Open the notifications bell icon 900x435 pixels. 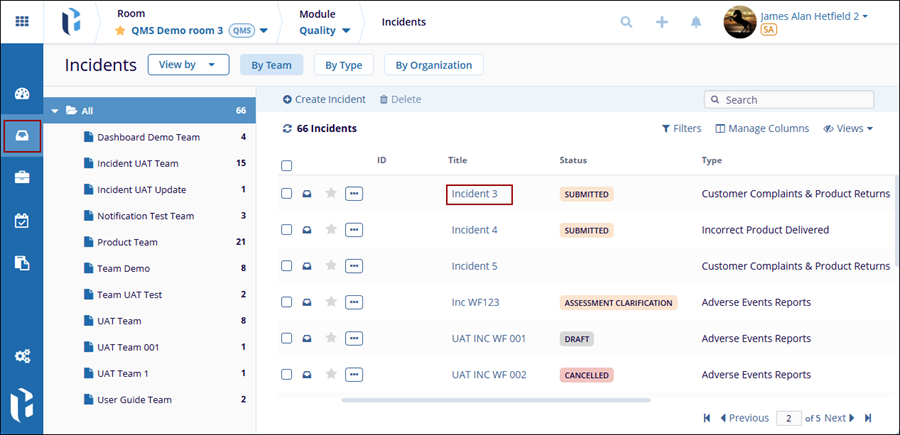coord(696,22)
